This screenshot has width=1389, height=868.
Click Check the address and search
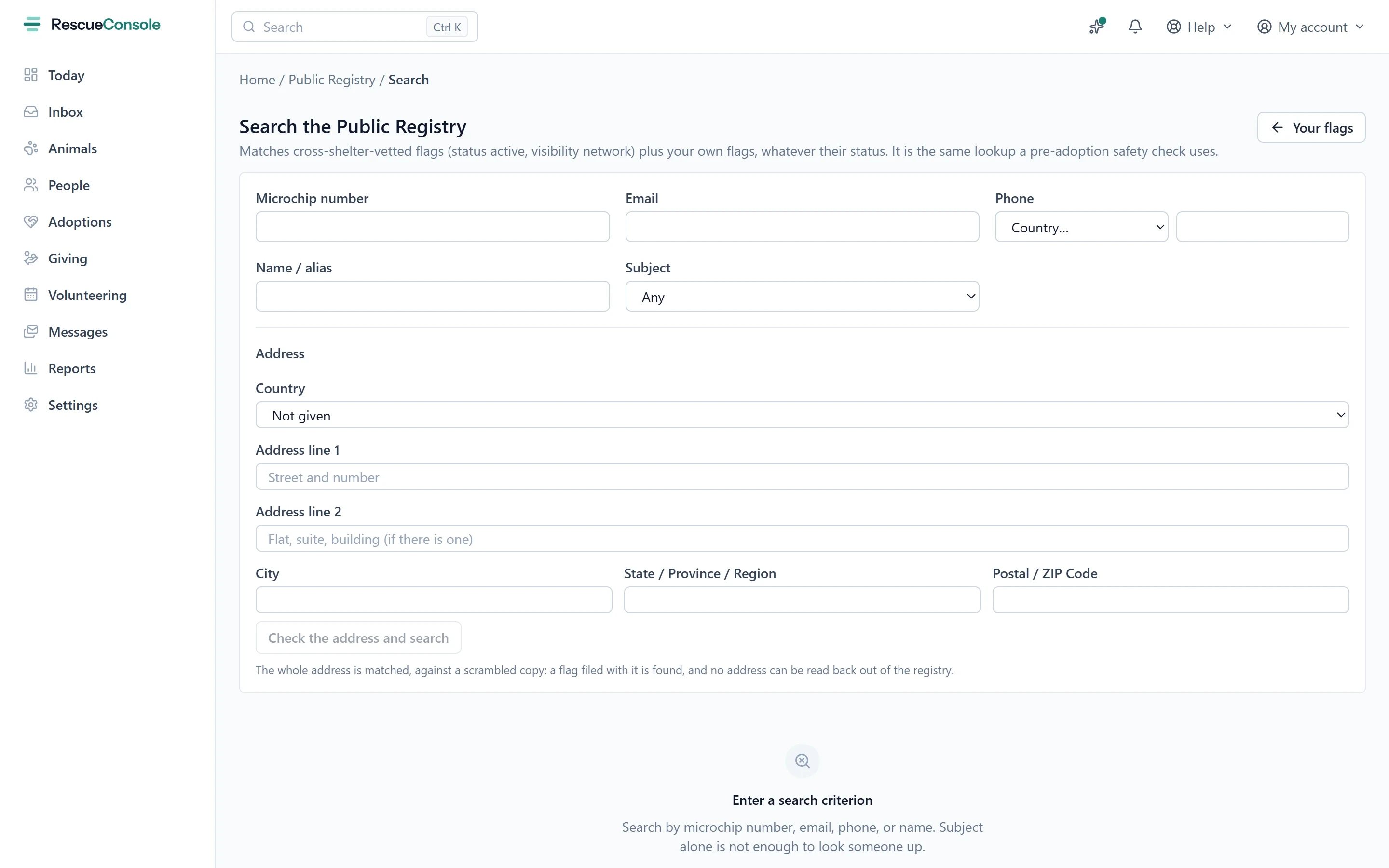coord(358,638)
